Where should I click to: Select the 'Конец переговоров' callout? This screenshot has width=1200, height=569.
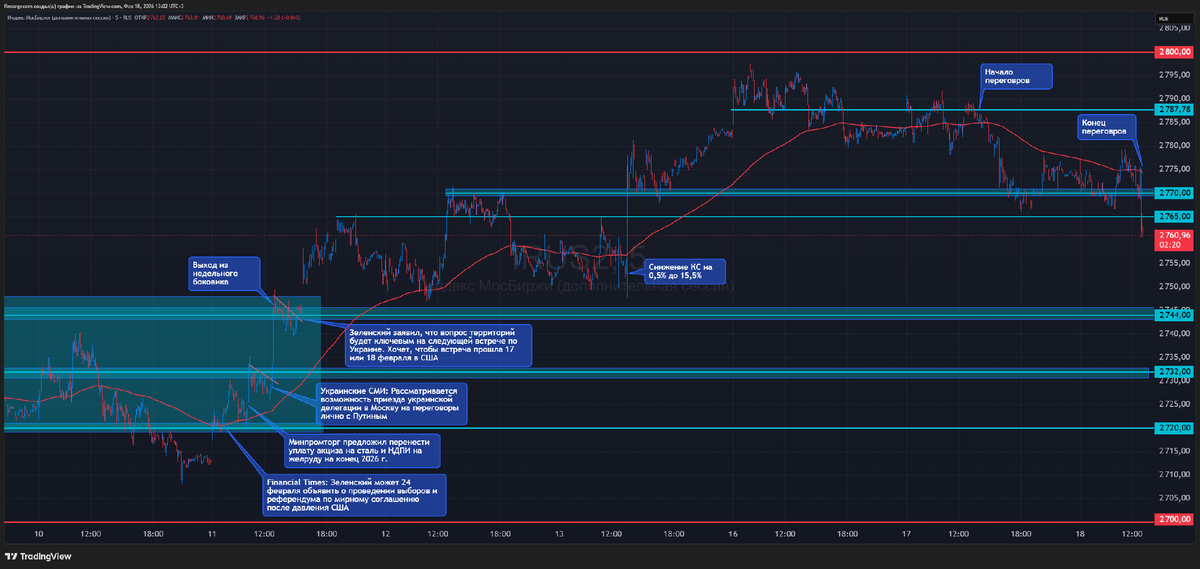pos(1109,126)
